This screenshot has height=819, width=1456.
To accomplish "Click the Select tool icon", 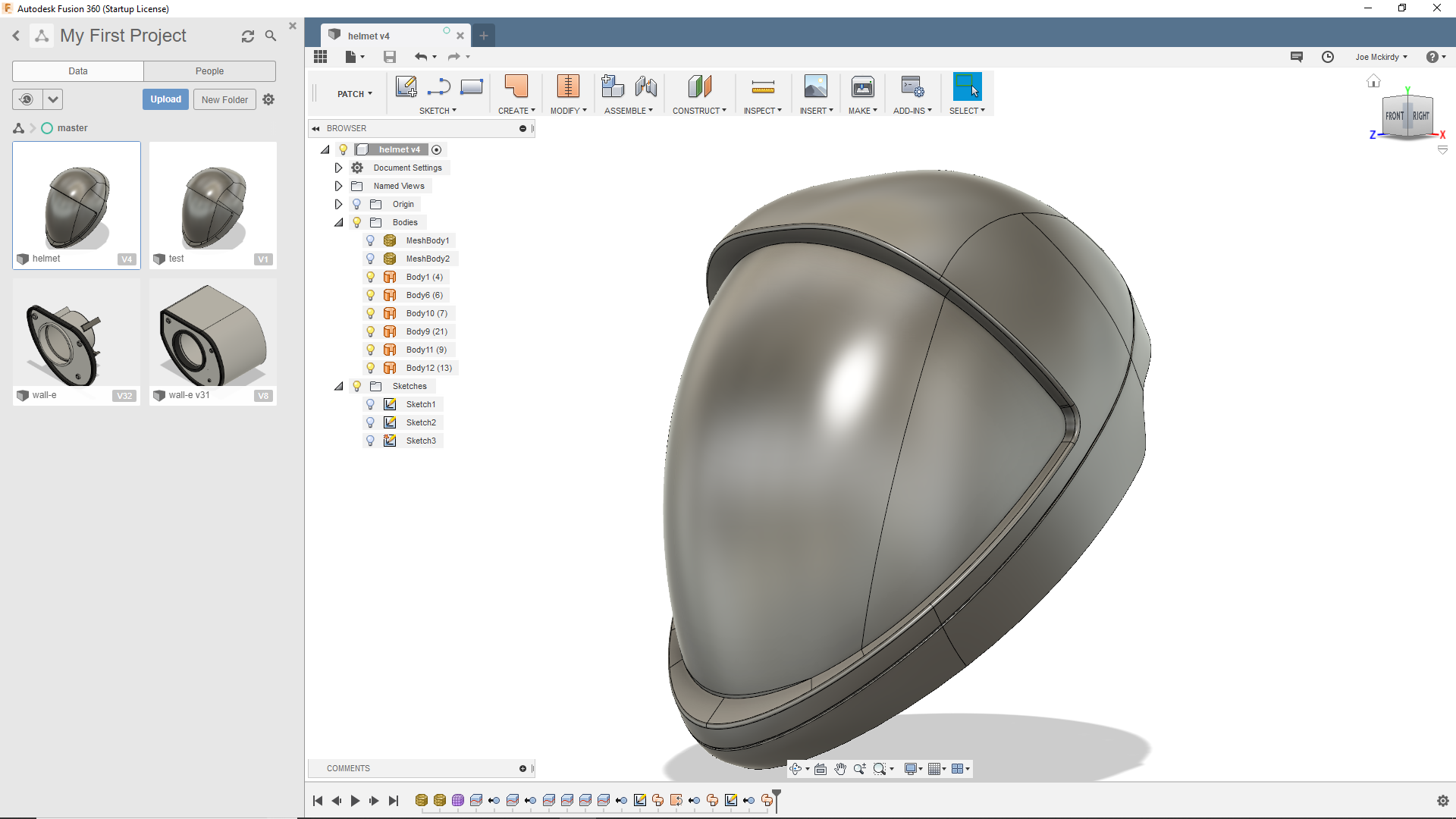I will (967, 86).
